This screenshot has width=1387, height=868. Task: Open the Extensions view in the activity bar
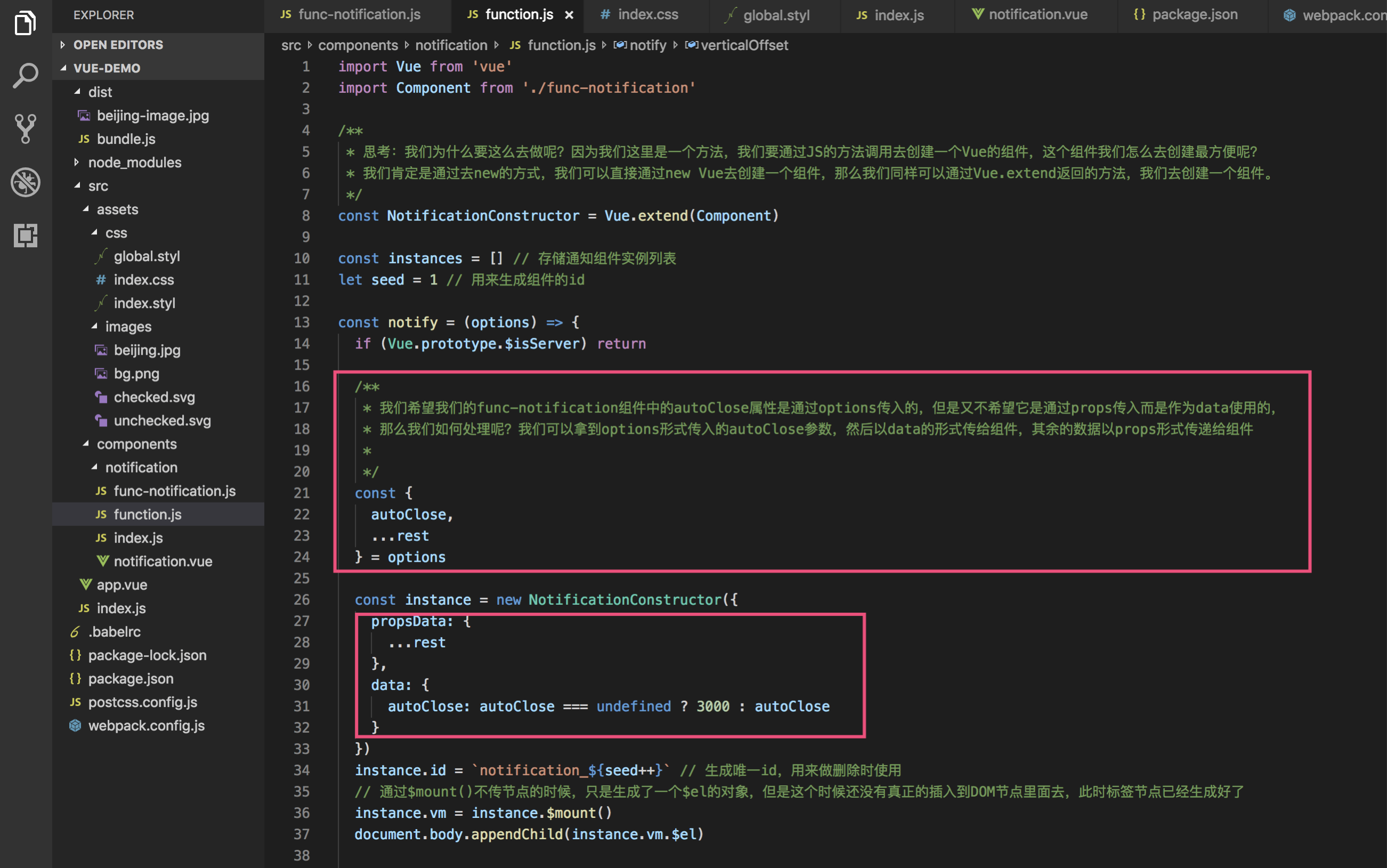25,236
